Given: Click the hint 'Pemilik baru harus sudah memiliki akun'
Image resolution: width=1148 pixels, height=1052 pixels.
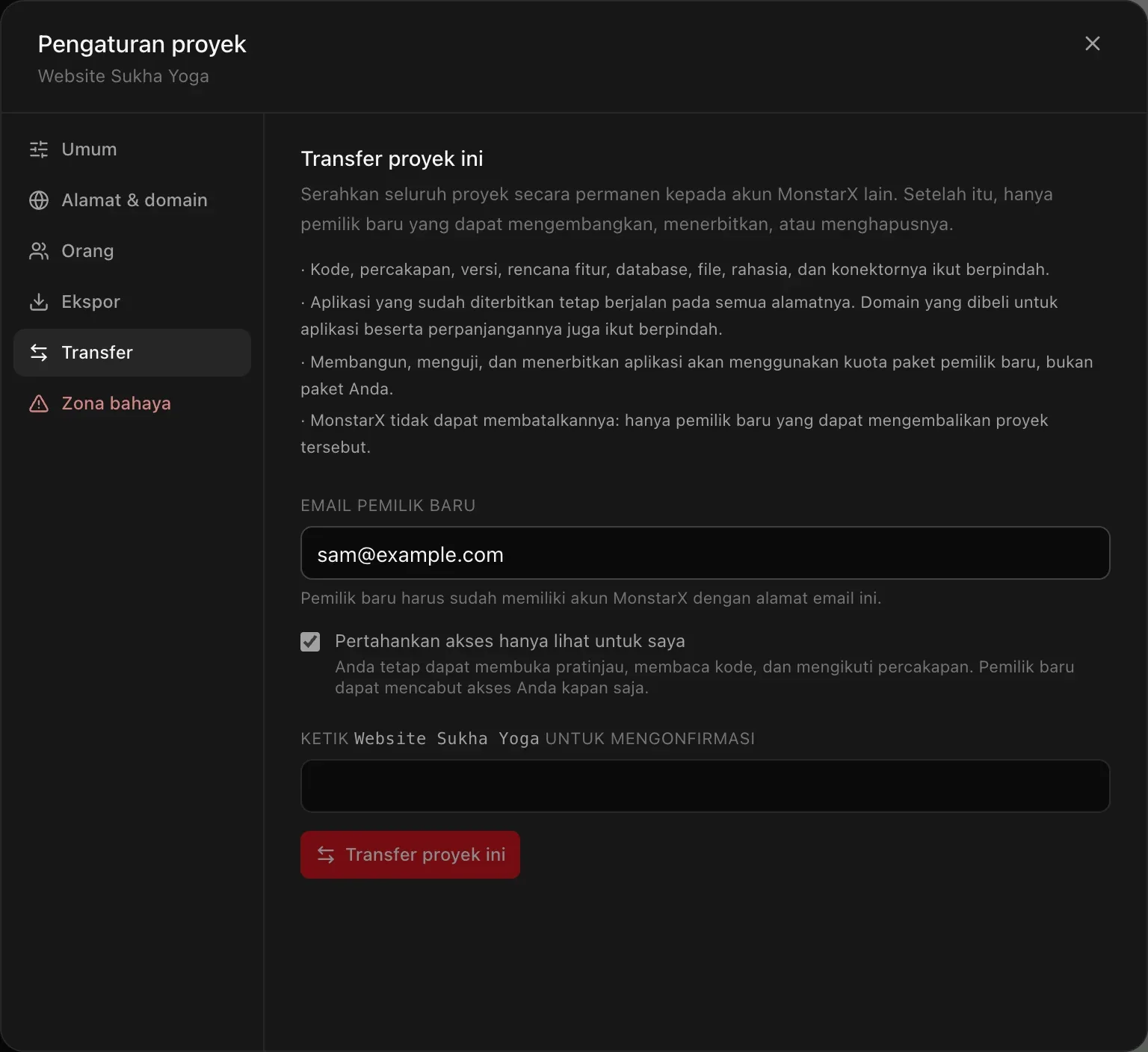Looking at the screenshot, I should click(591, 598).
